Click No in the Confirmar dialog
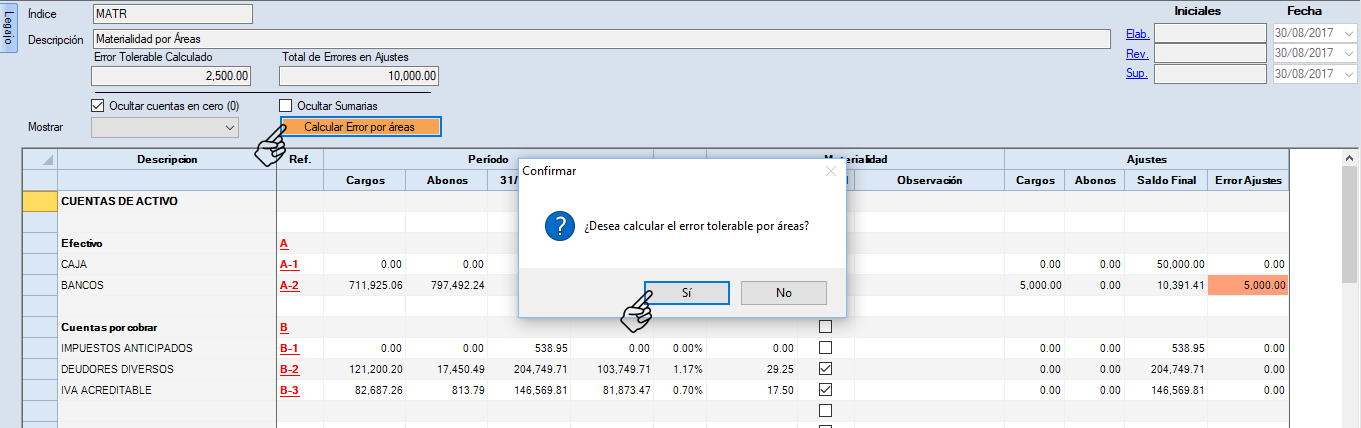This screenshot has height=428, width=1361. coord(783,293)
